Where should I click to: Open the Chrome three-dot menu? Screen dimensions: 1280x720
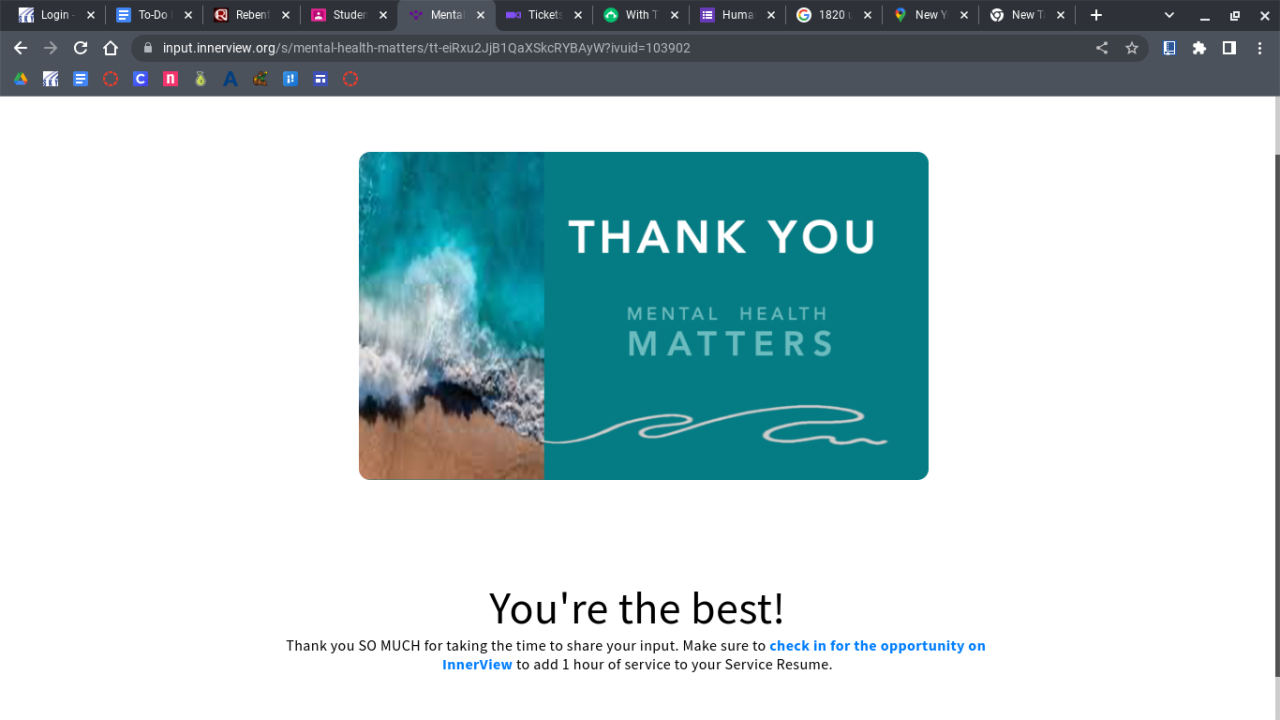pos(1259,48)
